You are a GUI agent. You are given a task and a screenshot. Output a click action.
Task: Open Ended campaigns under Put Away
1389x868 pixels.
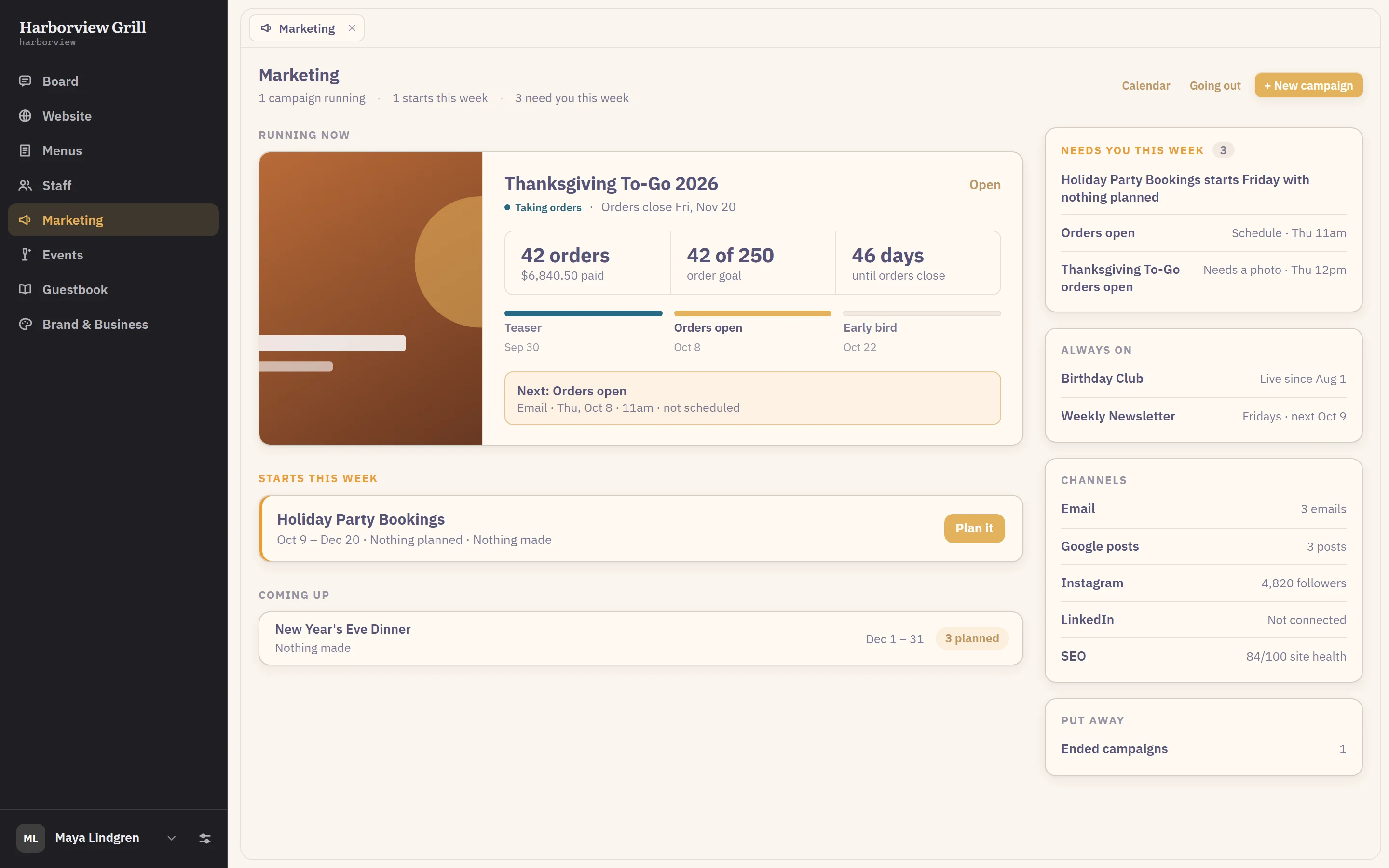tap(1203, 749)
